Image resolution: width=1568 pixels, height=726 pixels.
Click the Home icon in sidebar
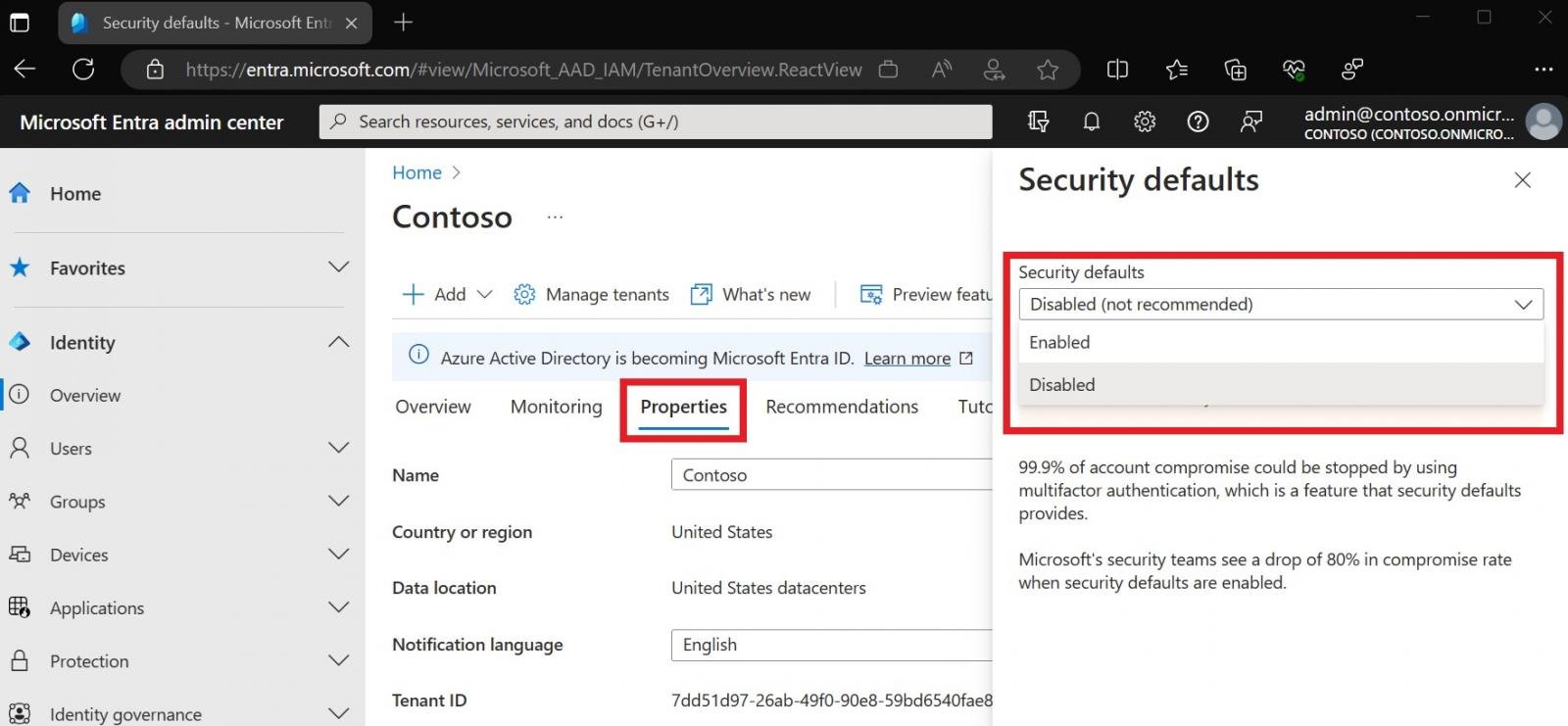click(20, 193)
